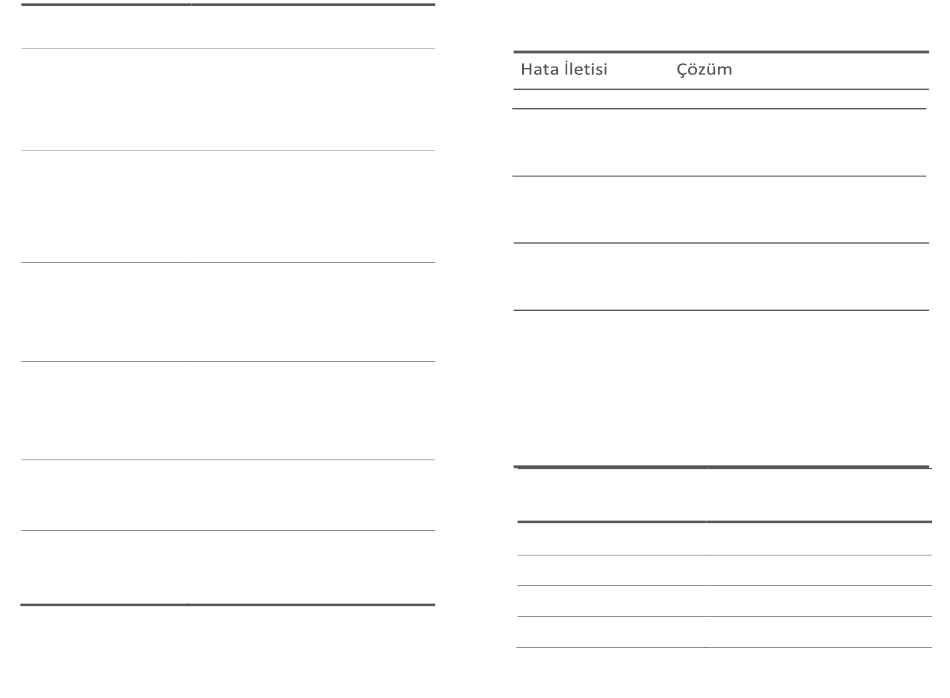Click the Çözüm column header
The image size is (950, 698).
(x=704, y=69)
